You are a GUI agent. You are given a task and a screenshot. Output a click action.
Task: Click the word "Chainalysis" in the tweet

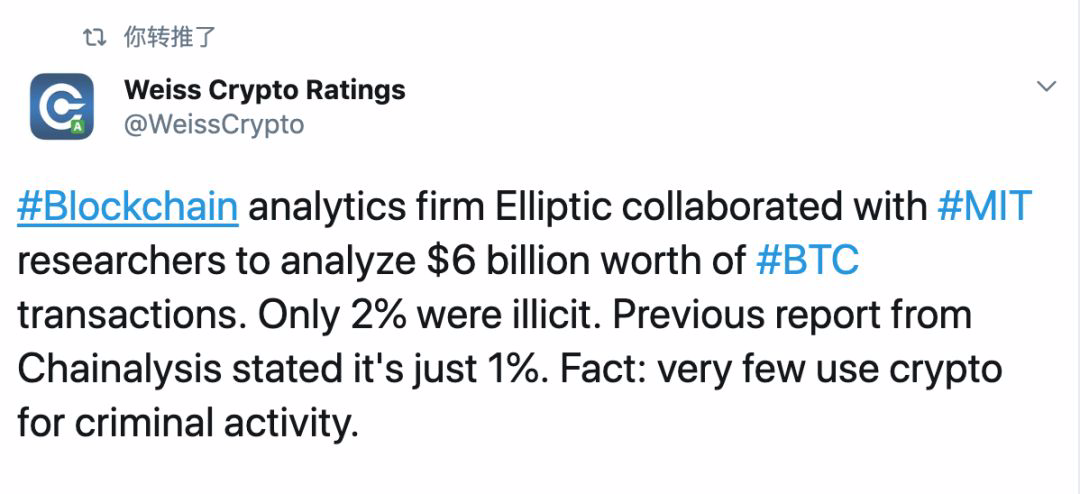point(119,369)
